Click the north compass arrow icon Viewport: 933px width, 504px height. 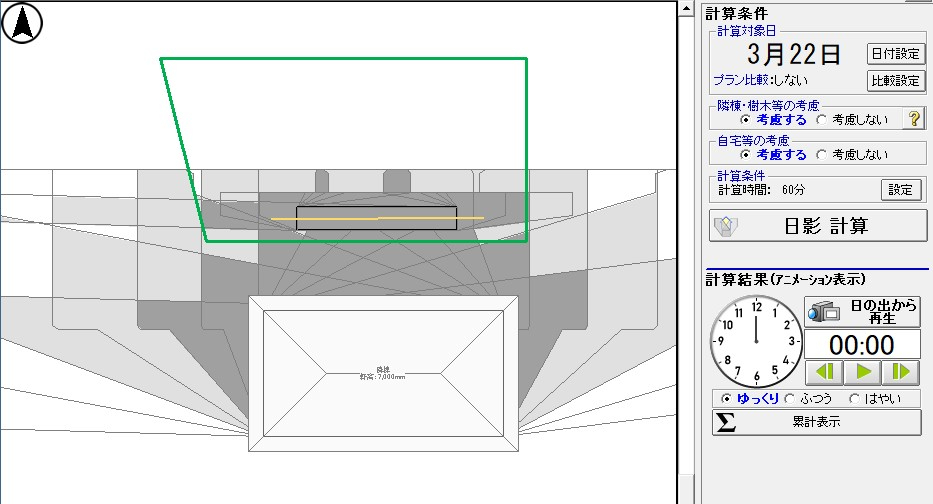pos(21,23)
